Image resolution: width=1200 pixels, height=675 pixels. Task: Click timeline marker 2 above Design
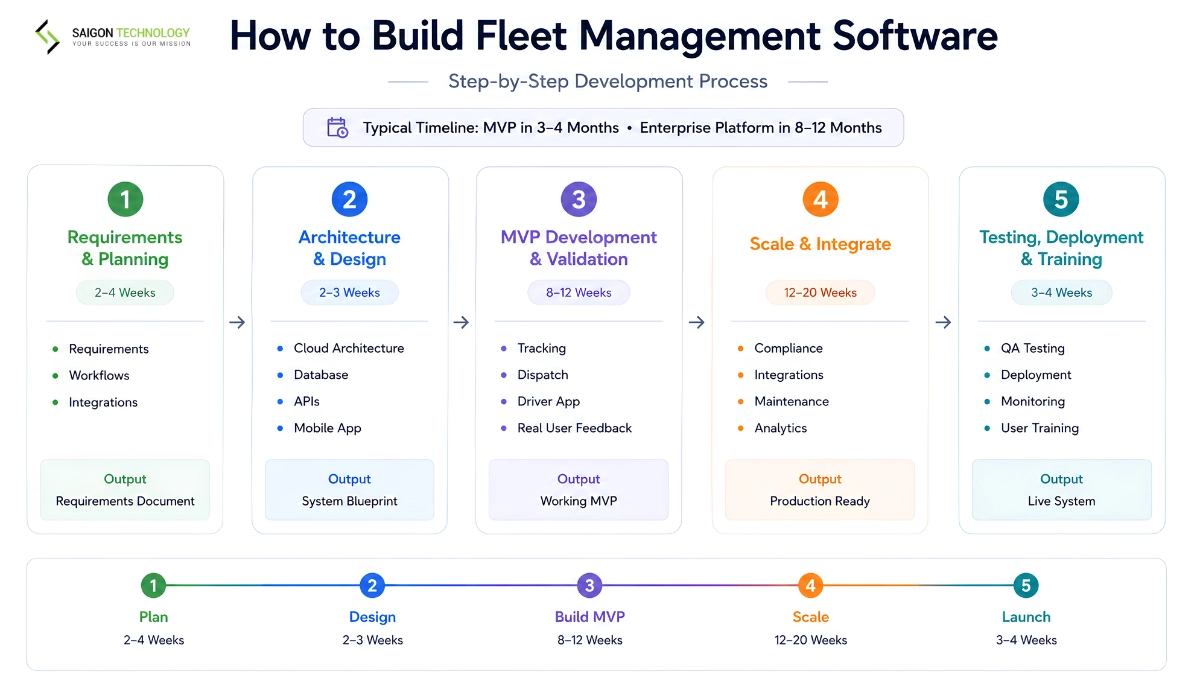pyautogui.click(x=372, y=586)
